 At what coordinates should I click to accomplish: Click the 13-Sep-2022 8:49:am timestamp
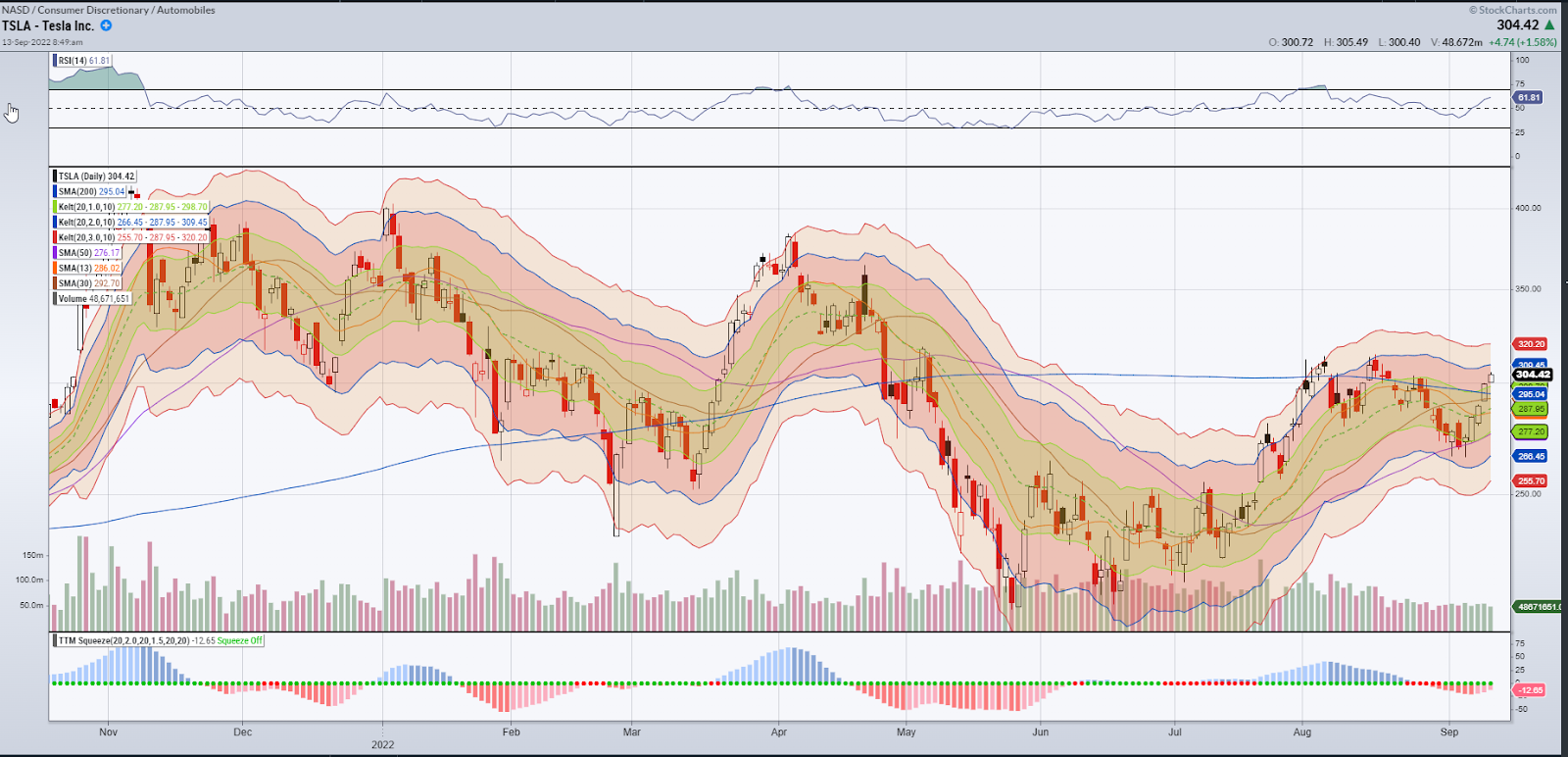point(42,42)
